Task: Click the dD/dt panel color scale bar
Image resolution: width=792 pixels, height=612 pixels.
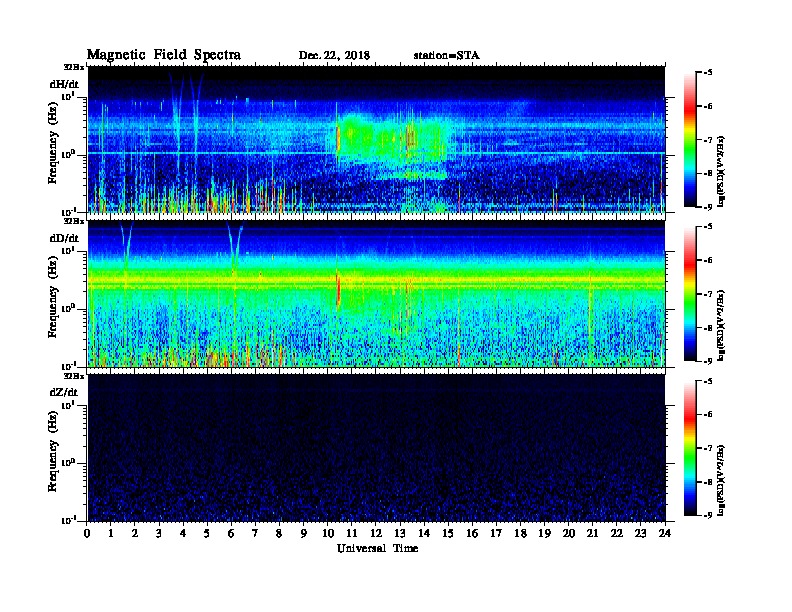Action: 690,294
